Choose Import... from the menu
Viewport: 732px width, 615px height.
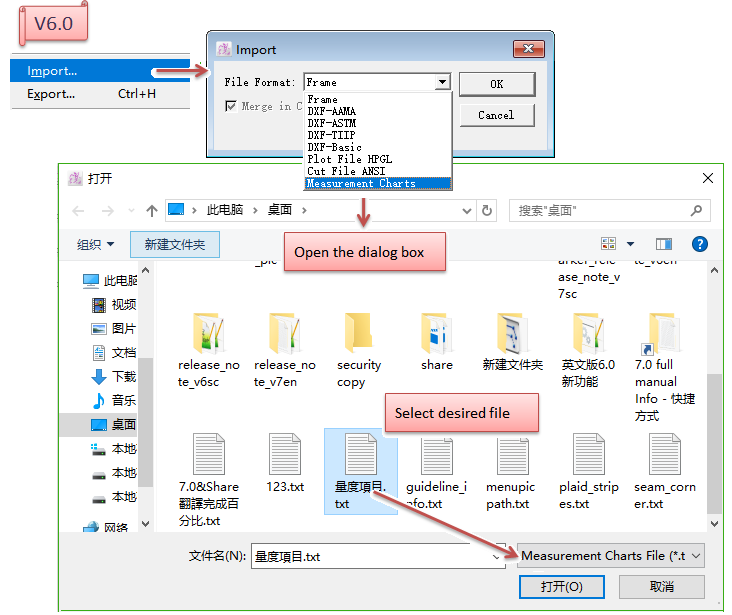tap(52, 71)
